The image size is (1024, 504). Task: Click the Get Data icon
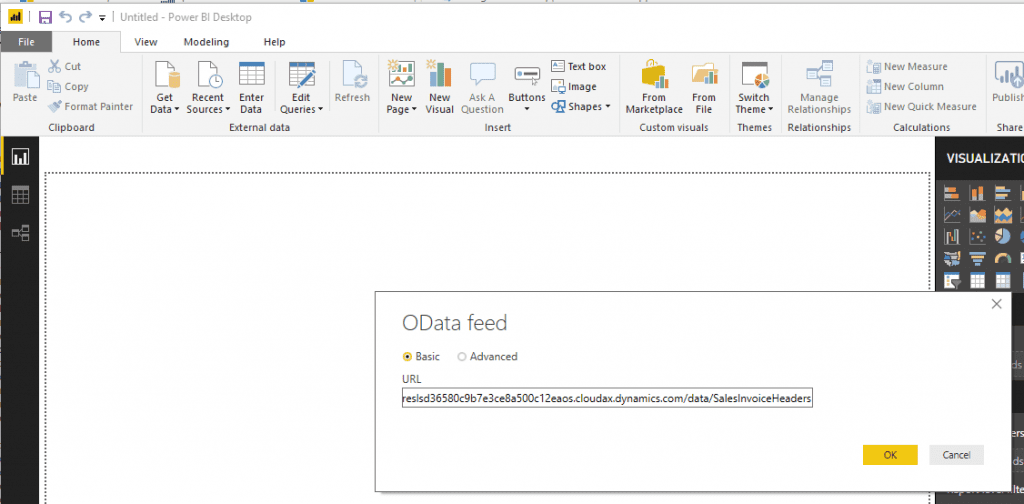point(164,78)
